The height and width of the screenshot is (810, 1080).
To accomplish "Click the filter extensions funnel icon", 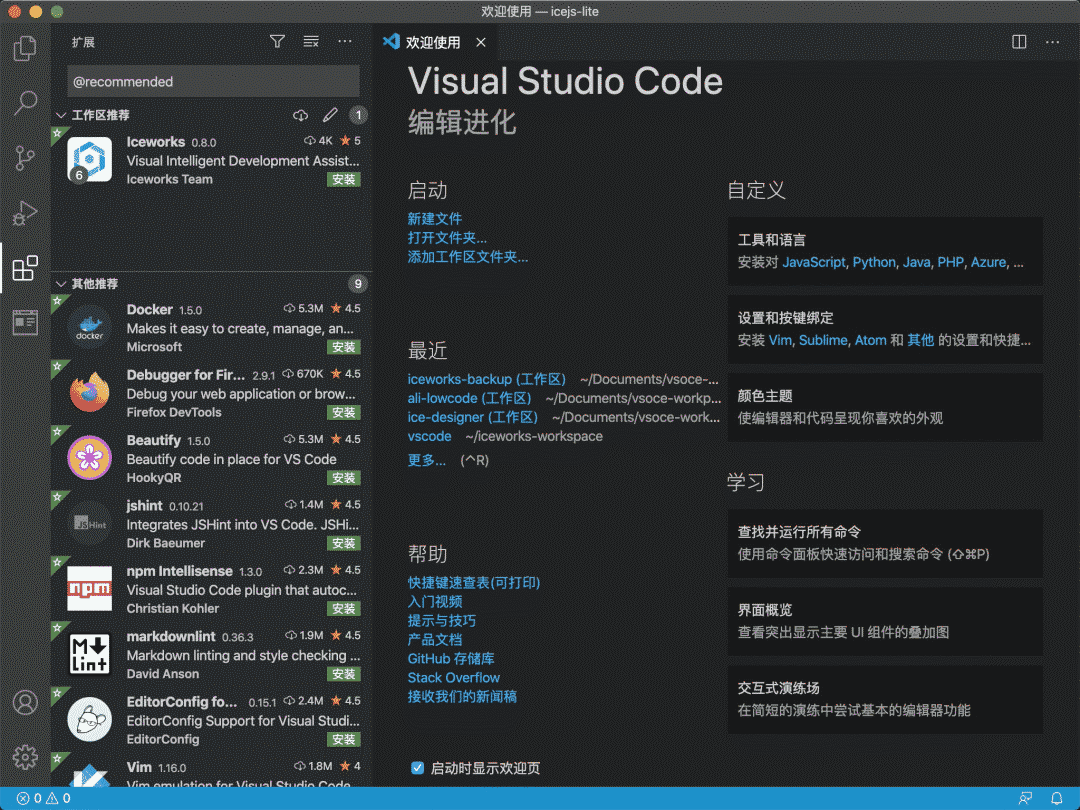I will click(277, 41).
